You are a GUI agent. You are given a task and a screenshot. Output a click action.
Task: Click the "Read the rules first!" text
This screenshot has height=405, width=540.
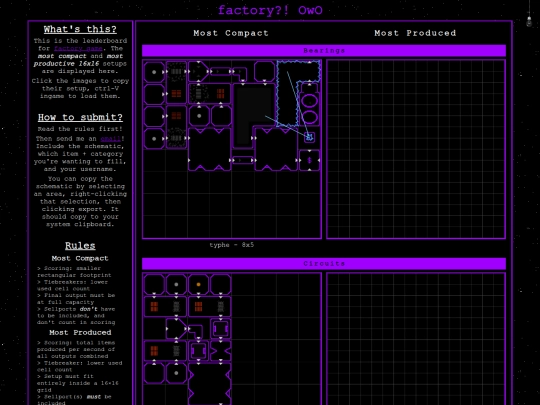coord(80,129)
